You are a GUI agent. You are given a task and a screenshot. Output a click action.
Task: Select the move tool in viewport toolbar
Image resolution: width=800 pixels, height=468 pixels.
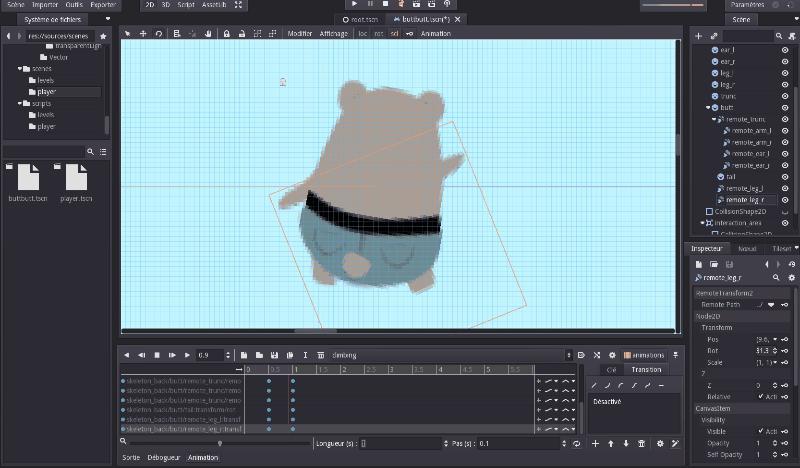tap(143, 34)
